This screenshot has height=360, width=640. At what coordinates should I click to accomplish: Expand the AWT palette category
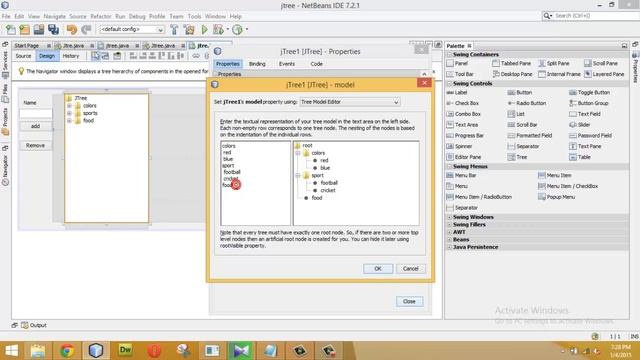point(449,232)
